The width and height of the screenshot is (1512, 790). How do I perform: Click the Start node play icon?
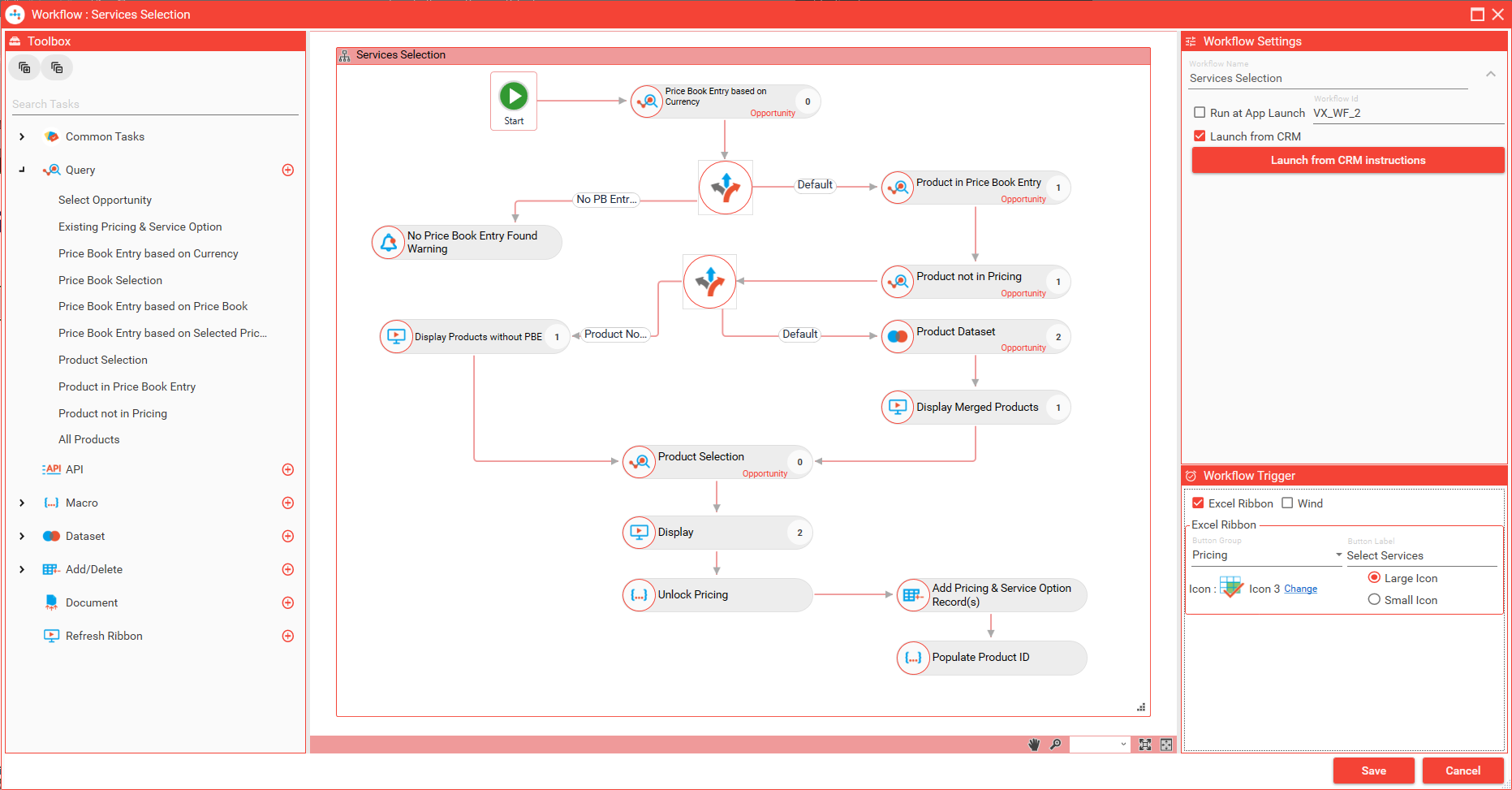click(513, 95)
